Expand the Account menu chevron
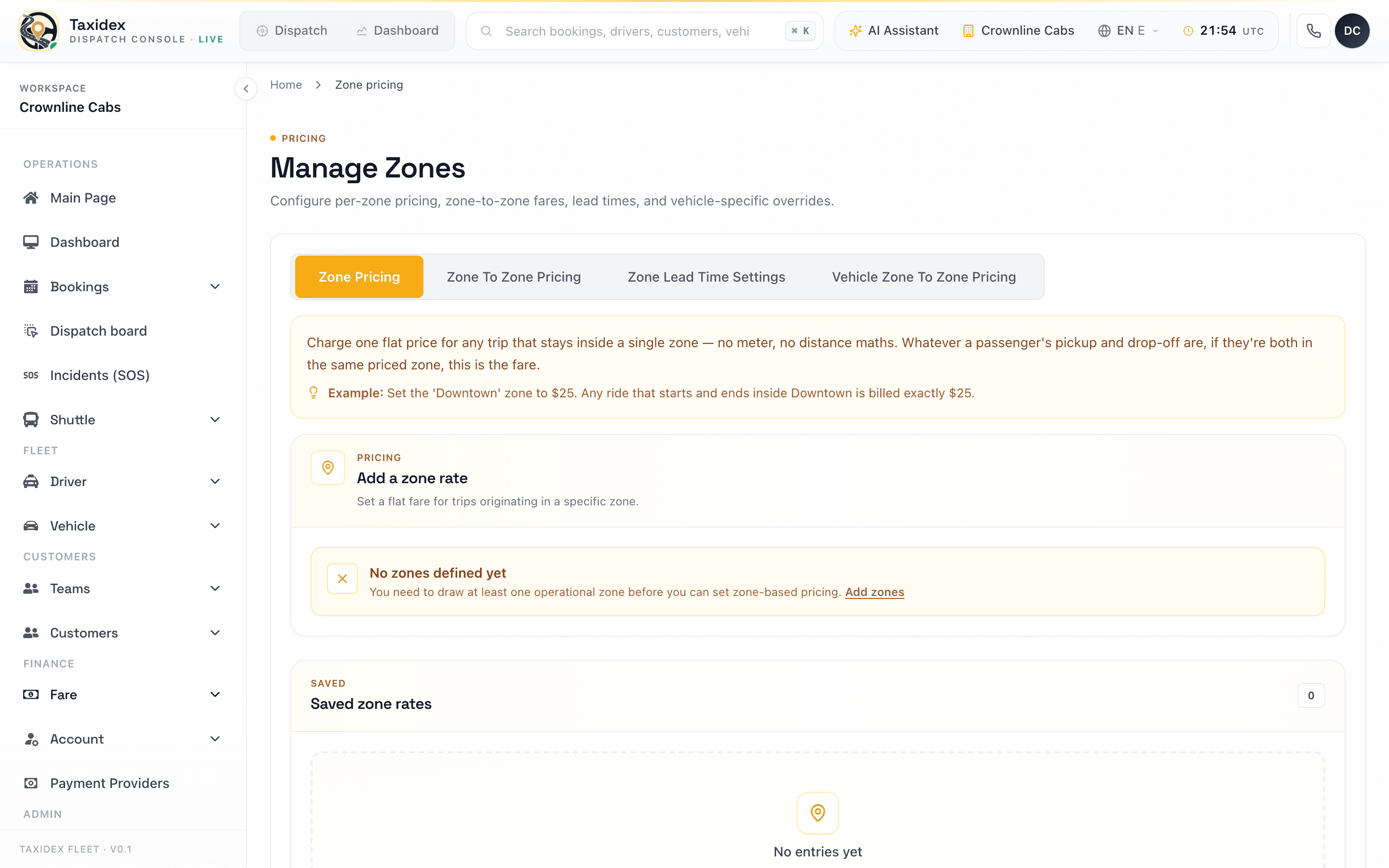 (x=215, y=739)
